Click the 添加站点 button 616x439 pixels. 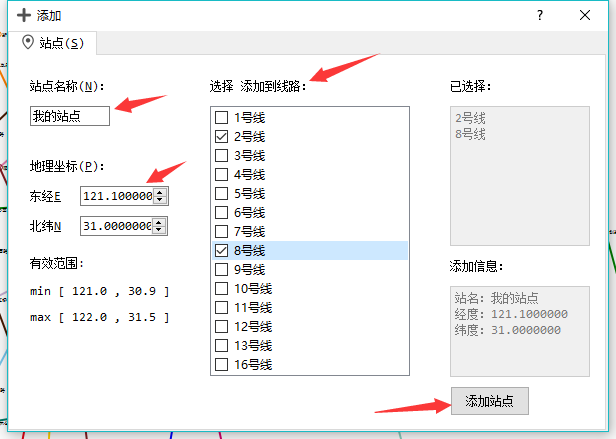[x=490, y=401]
